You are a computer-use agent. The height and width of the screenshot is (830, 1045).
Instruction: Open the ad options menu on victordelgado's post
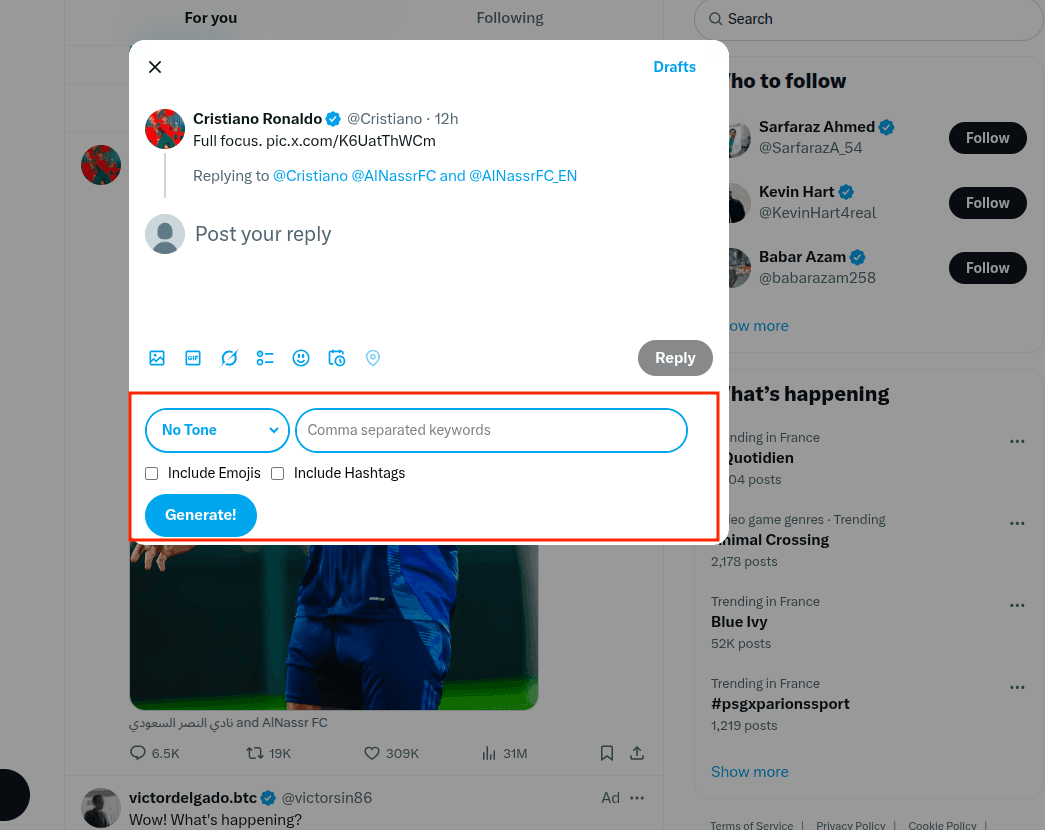tap(637, 797)
